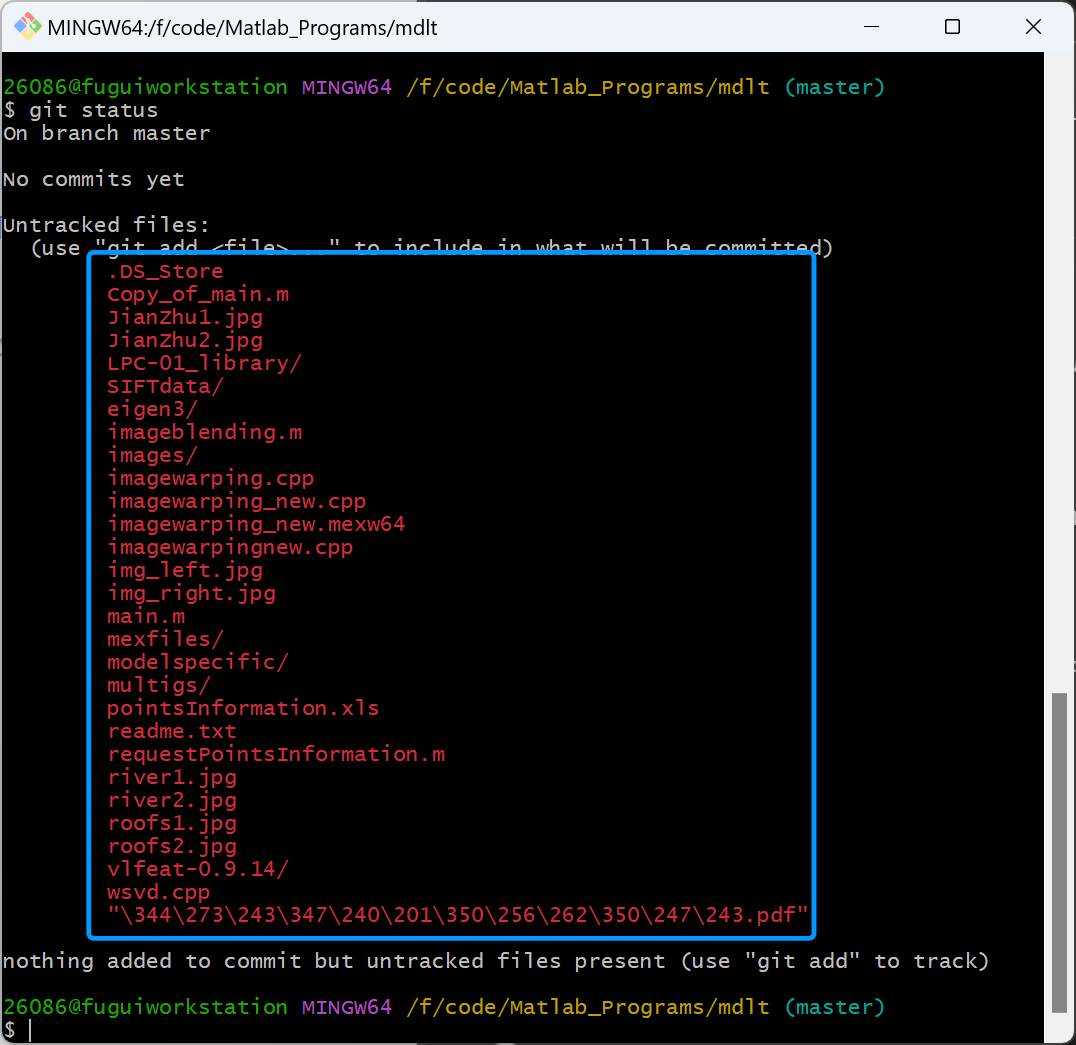Click the bottom '(master)' branch indicator

point(834,1007)
